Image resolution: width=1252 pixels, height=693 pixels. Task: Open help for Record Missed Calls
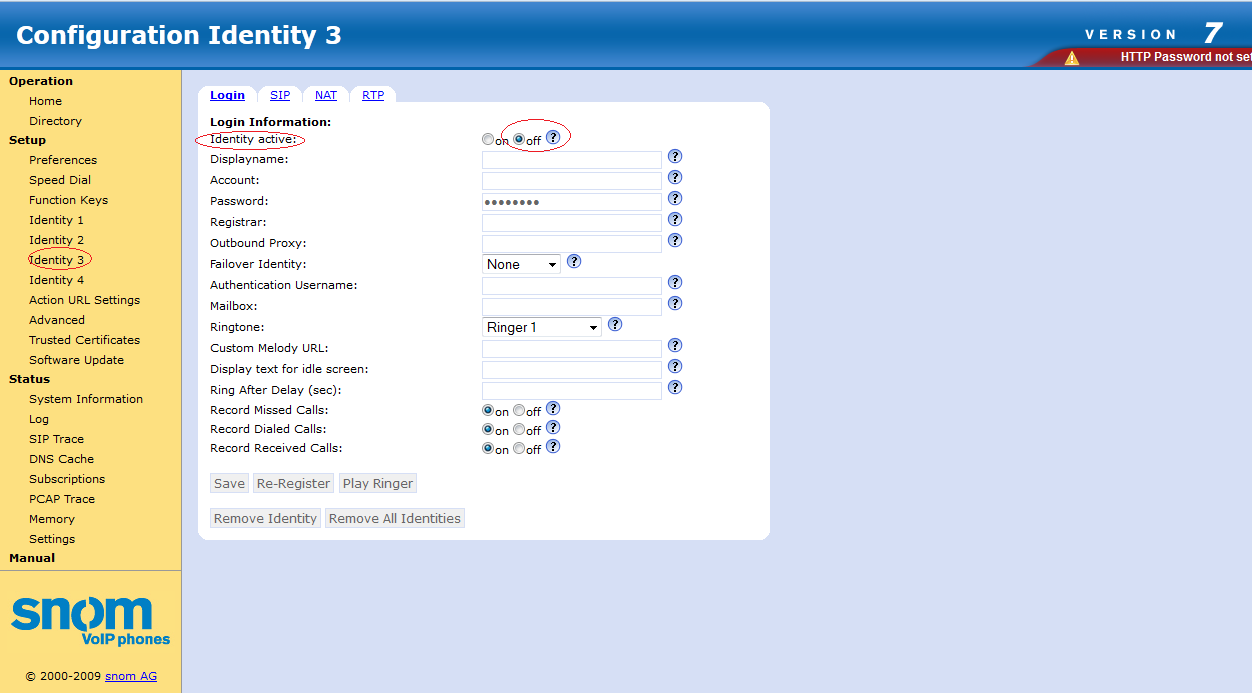(553, 409)
